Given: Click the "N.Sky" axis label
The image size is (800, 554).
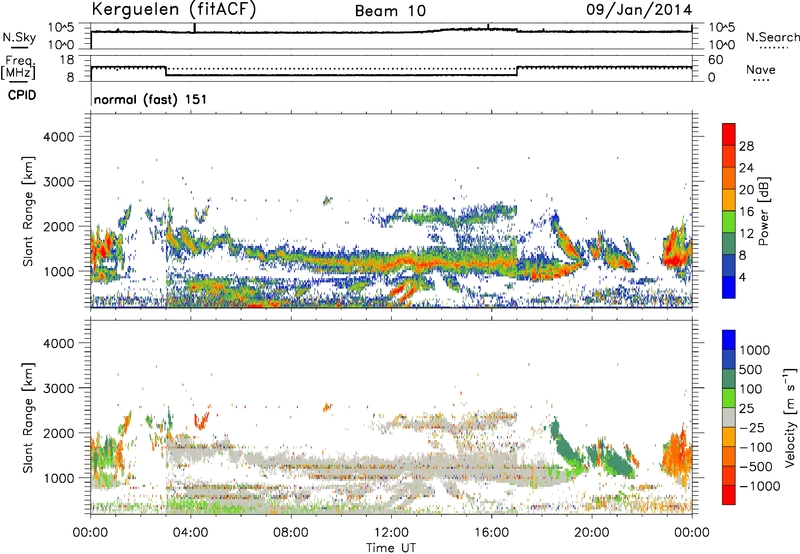Looking at the screenshot, I should pyautogui.click(x=19, y=37).
